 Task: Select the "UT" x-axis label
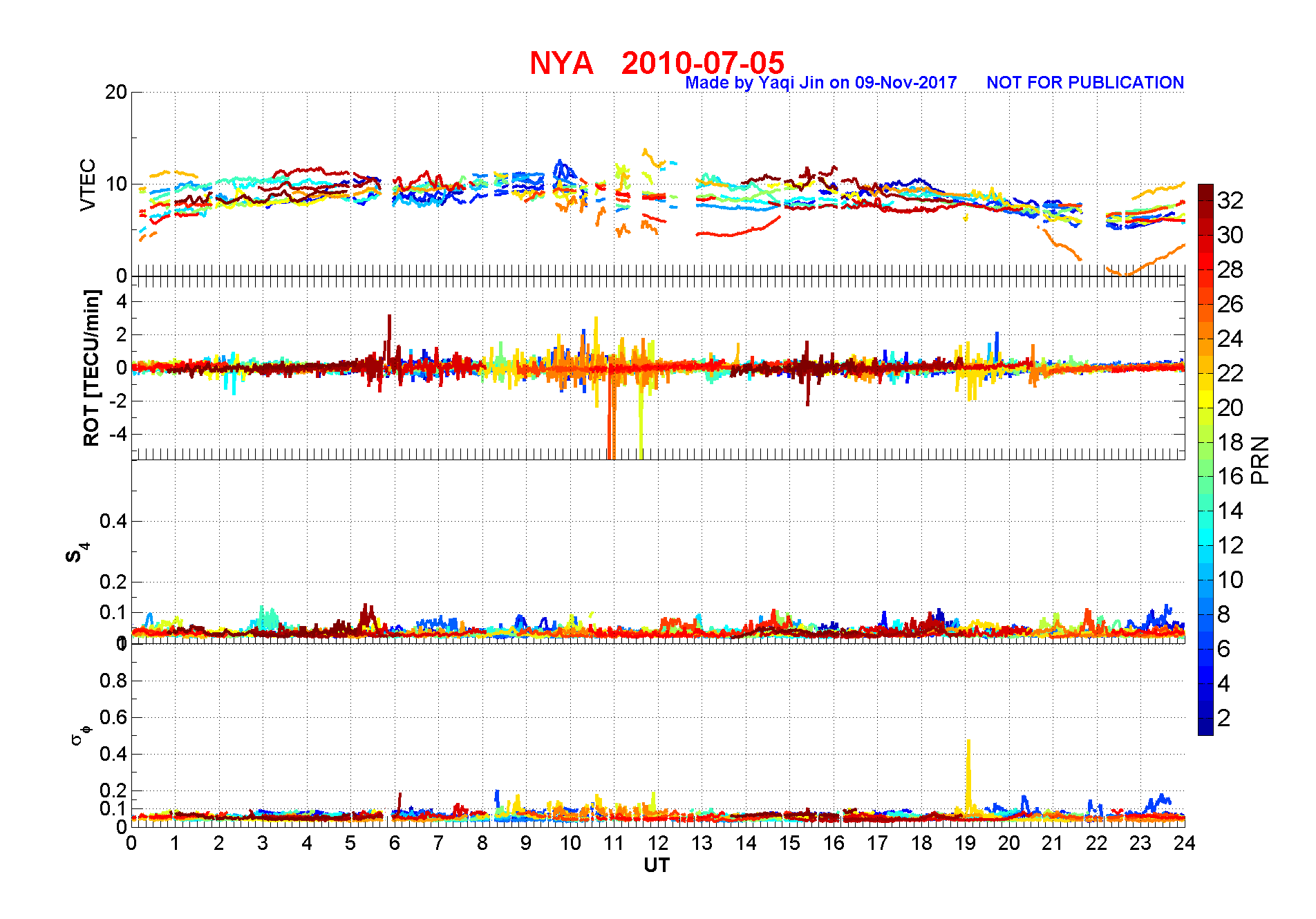[x=657, y=865]
